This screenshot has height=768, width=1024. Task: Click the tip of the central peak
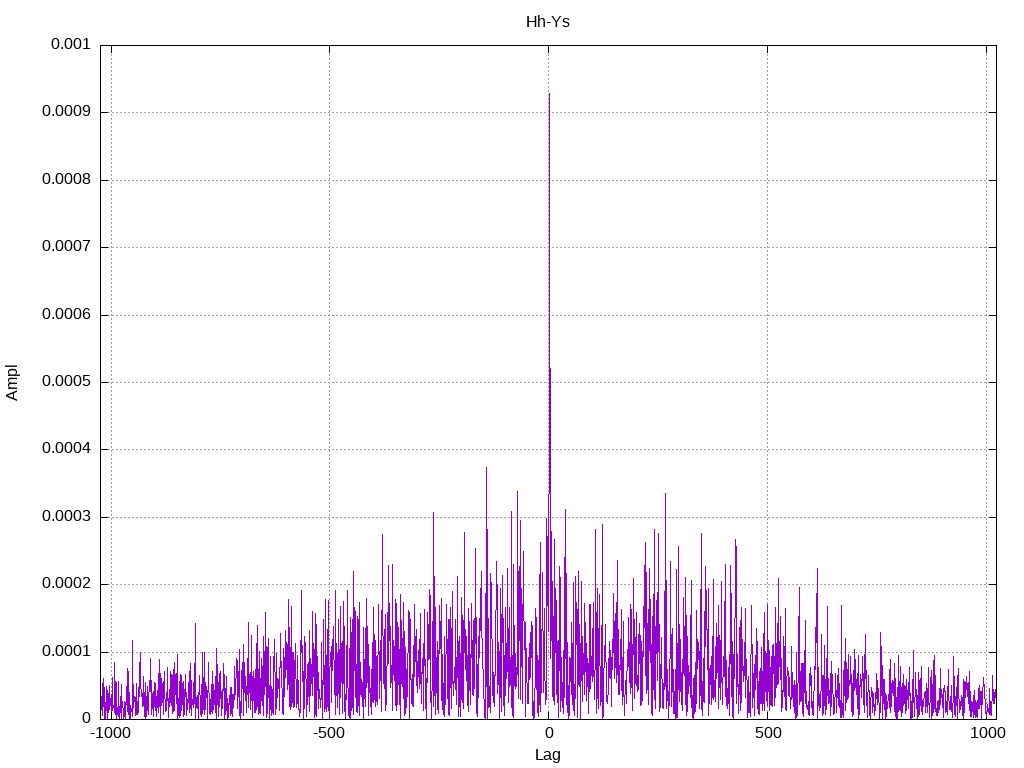[x=549, y=94]
